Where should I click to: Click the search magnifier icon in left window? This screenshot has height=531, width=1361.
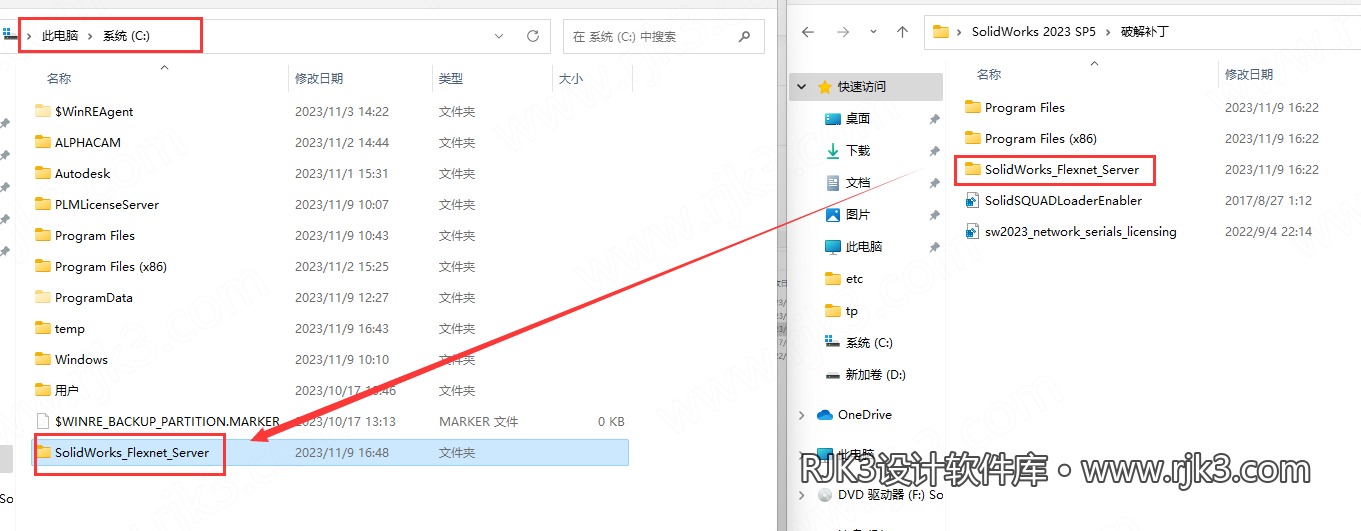pyautogui.click(x=744, y=36)
